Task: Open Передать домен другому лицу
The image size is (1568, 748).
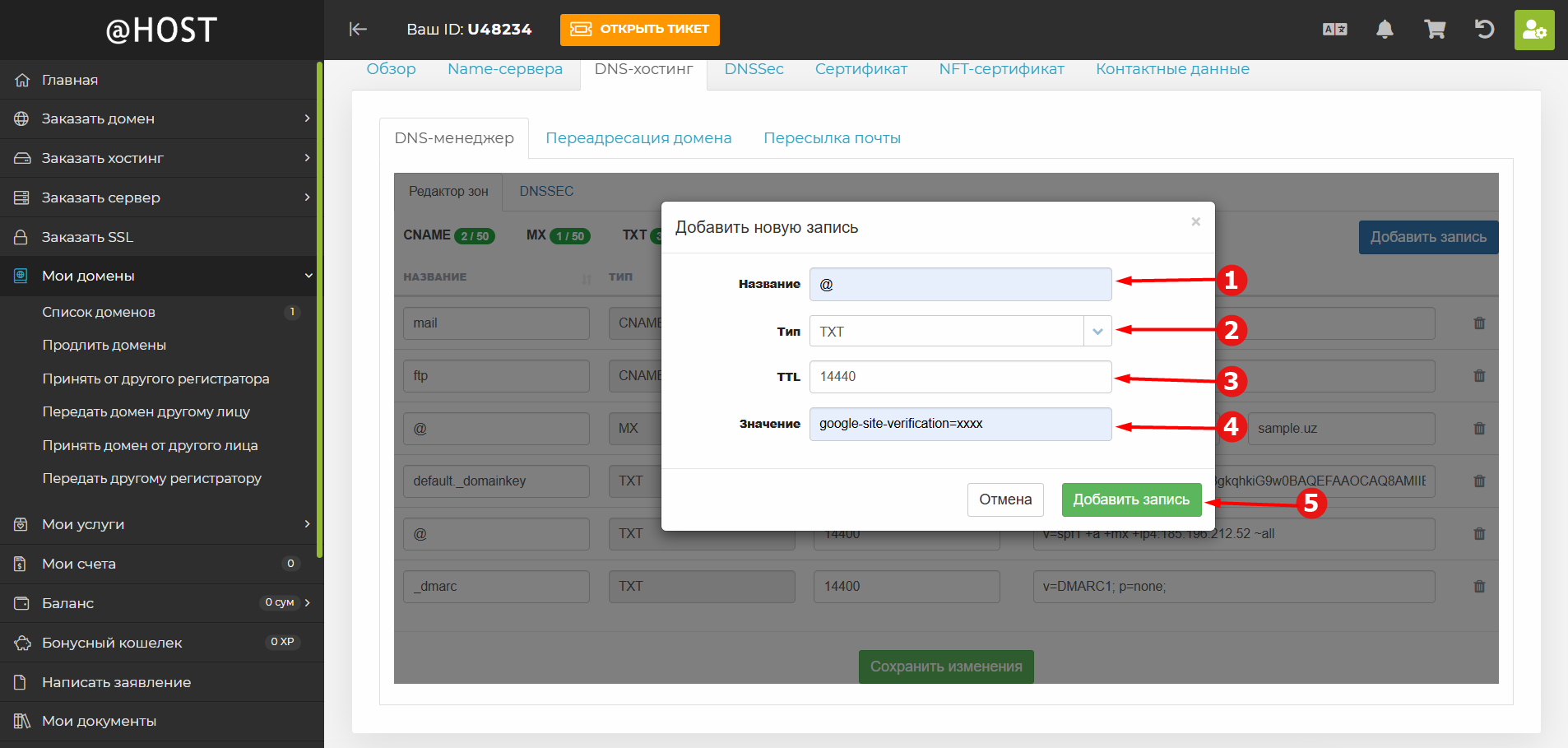Action: (146, 411)
